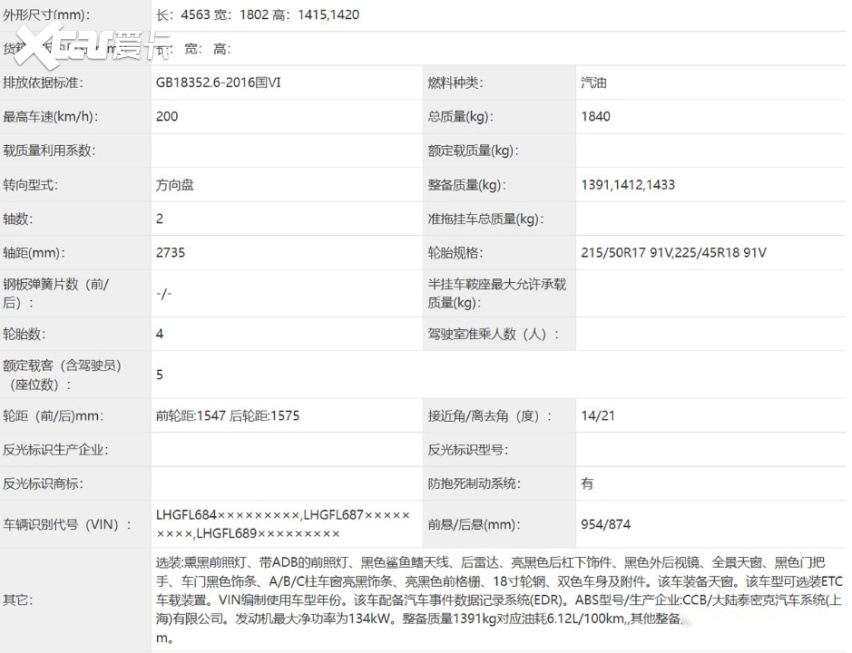Click the 轮胎数 label cell
Viewport: 852px width, 653px height.
pos(25,334)
